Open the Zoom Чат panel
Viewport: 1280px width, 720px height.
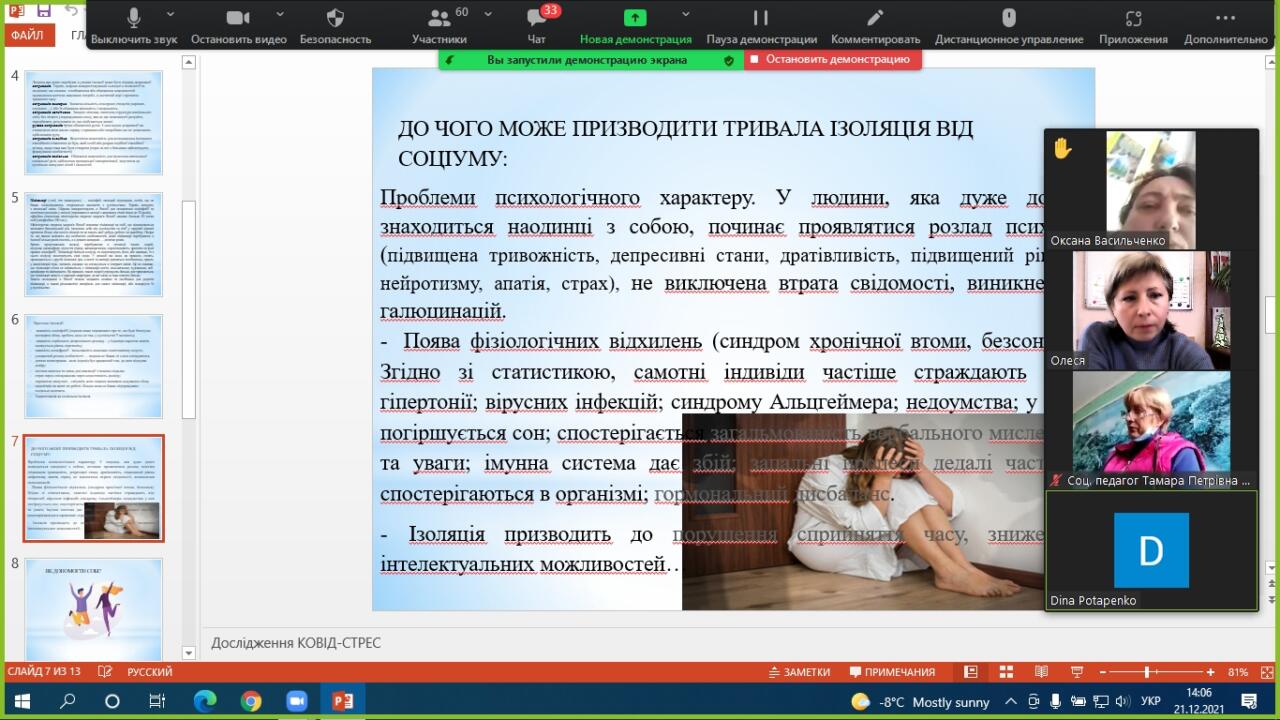point(537,27)
